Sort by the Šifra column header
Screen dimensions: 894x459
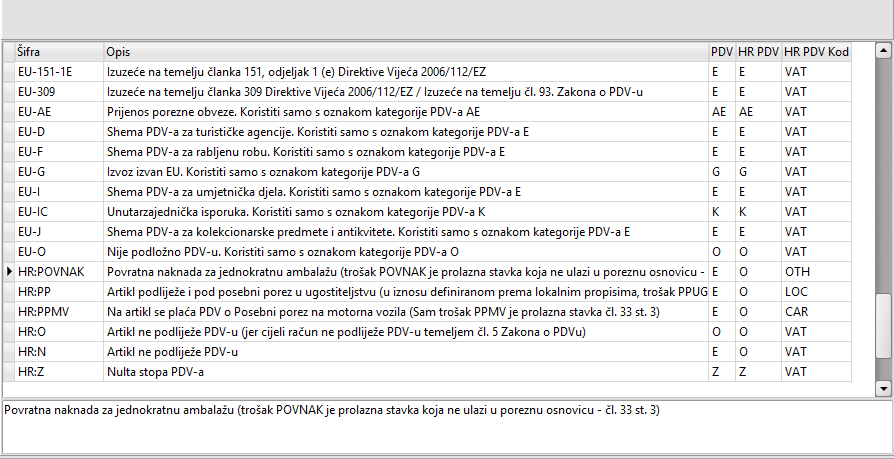[58, 50]
